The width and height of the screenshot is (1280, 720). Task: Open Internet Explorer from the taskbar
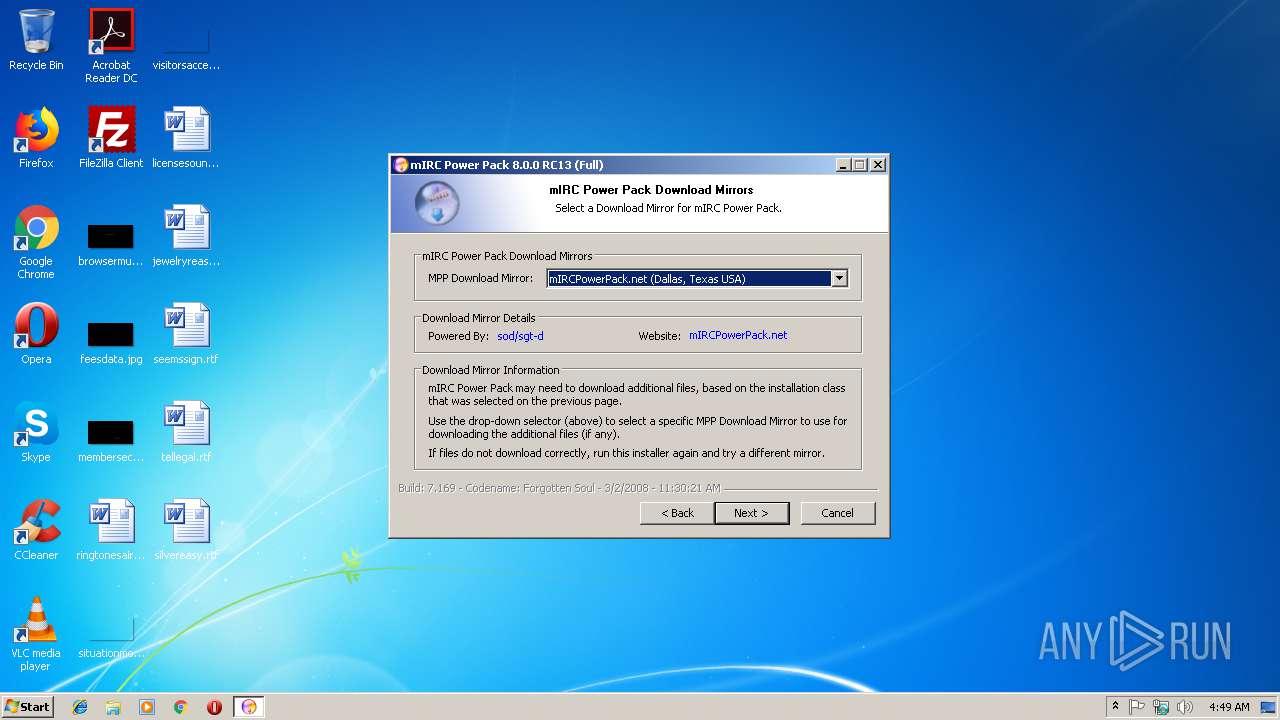[80, 707]
